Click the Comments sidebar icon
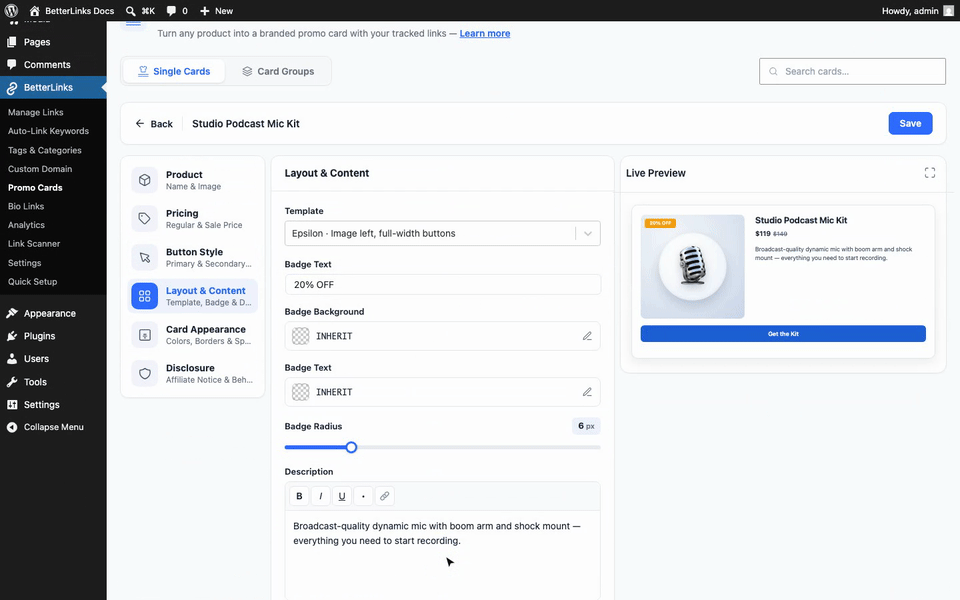This screenshot has width=960, height=600. click(12, 64)
